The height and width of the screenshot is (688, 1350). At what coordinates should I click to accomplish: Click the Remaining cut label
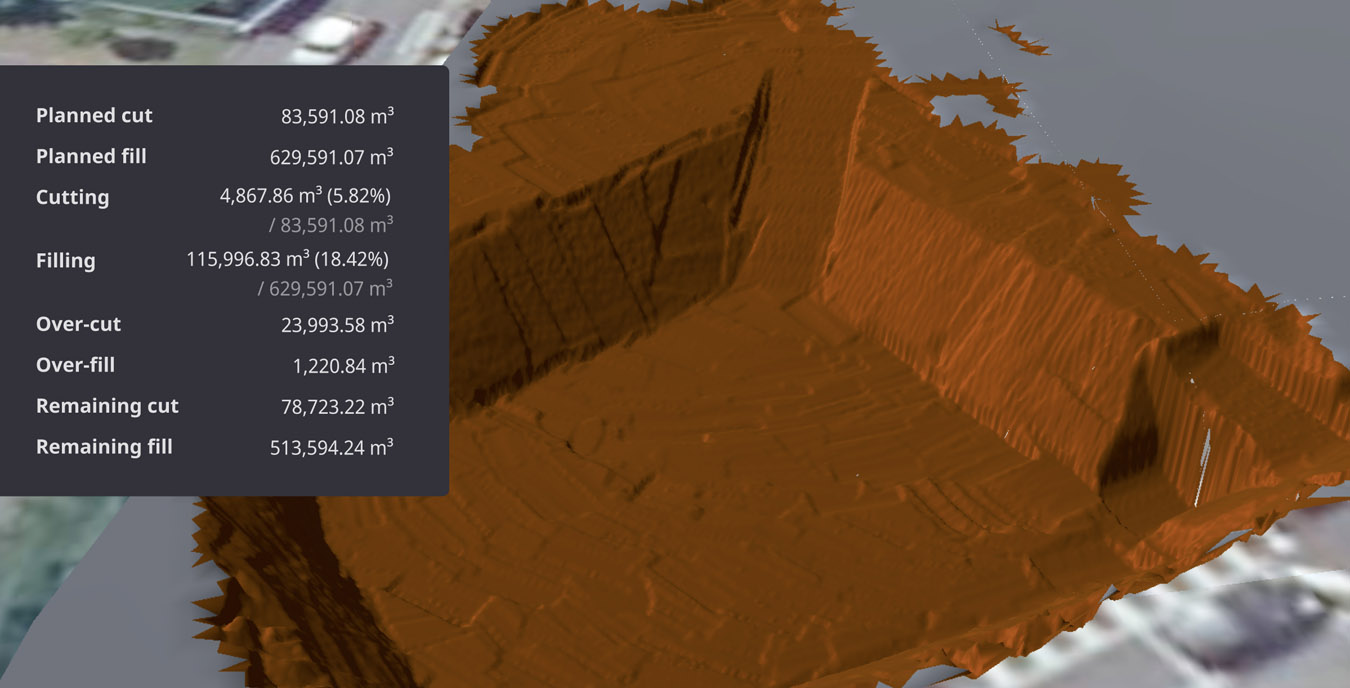[107, 406]
